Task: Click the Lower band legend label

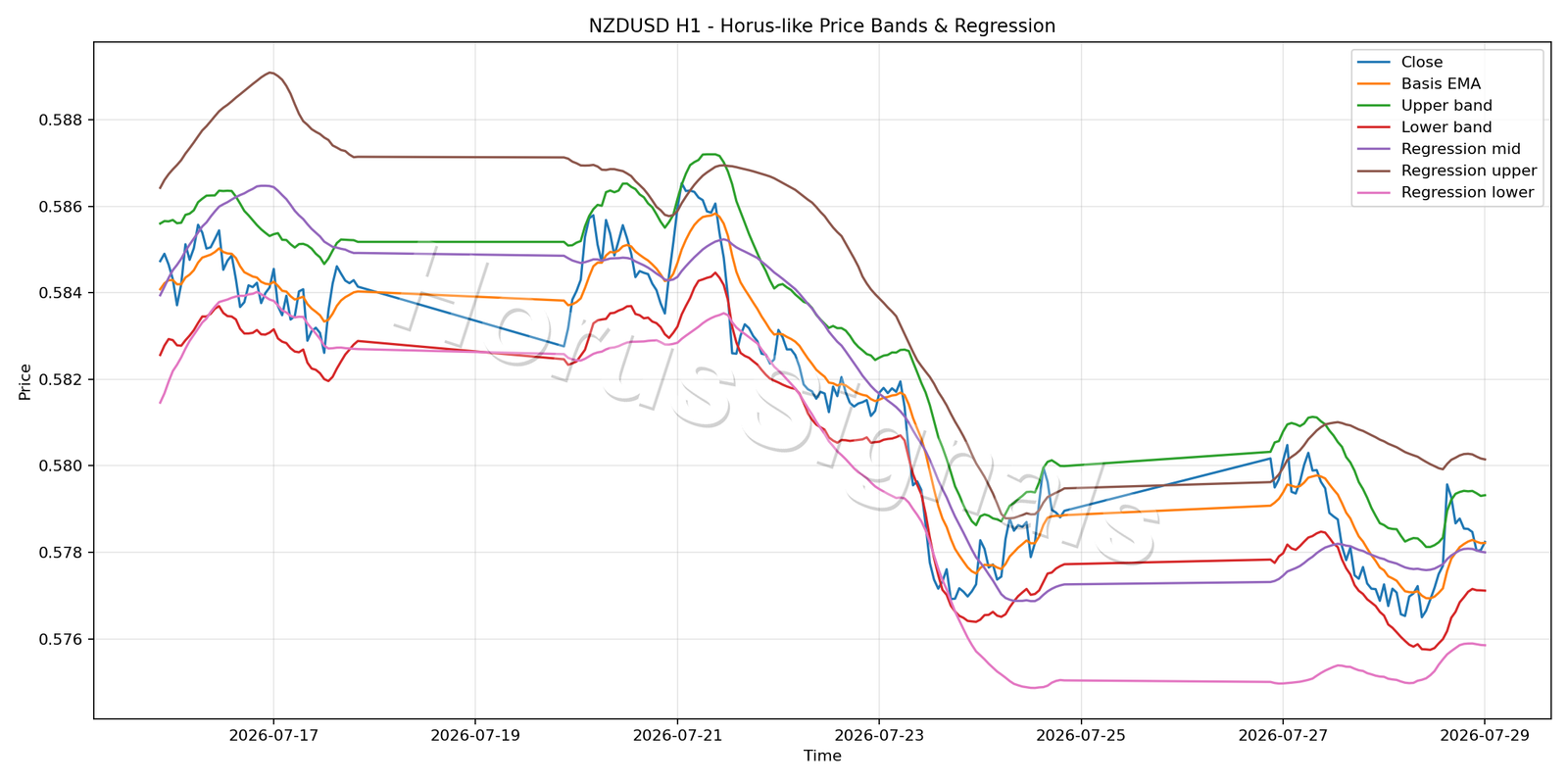Action: [x=1446, y=127]
